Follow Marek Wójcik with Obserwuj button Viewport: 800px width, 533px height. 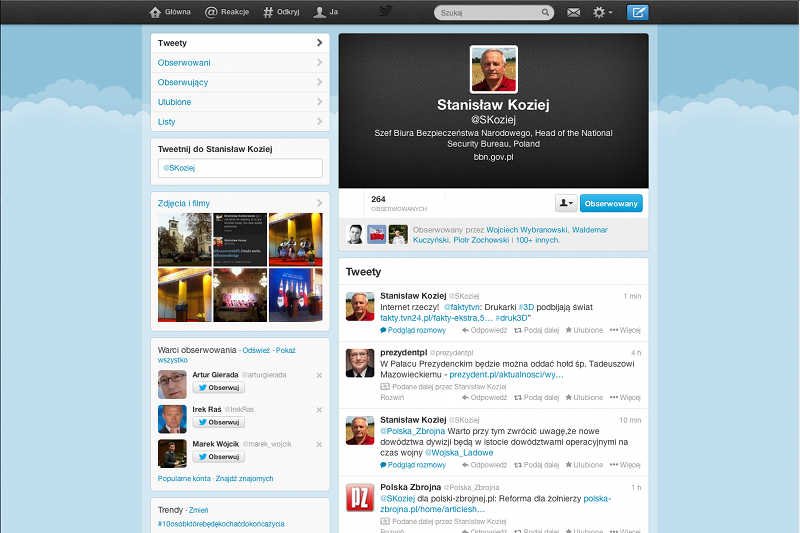coord(218,457)
